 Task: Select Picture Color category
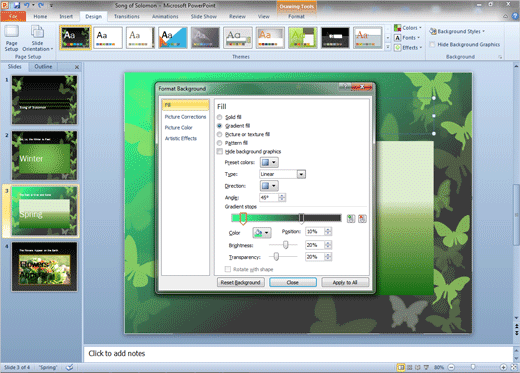(x=178, y=128)
